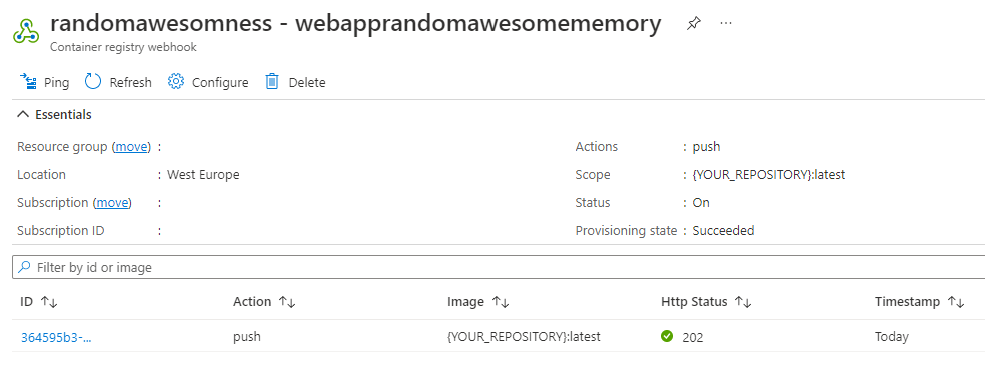This screenshot has height=365, width=985.
Task: Click the green 202 success status icon
Action: (x=667, y=336)
